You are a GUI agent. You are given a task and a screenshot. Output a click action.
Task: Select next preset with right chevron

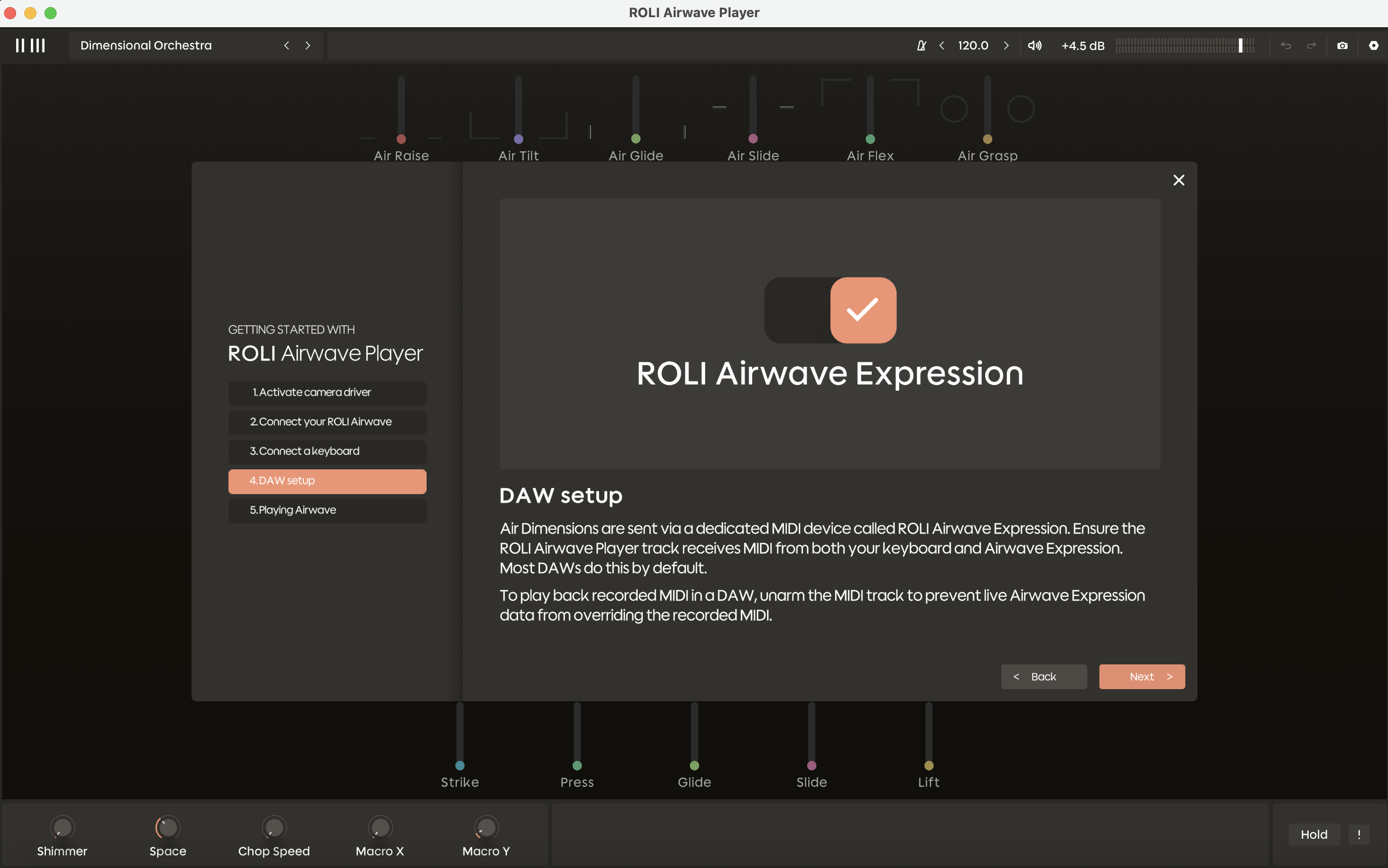pos(308,45)
